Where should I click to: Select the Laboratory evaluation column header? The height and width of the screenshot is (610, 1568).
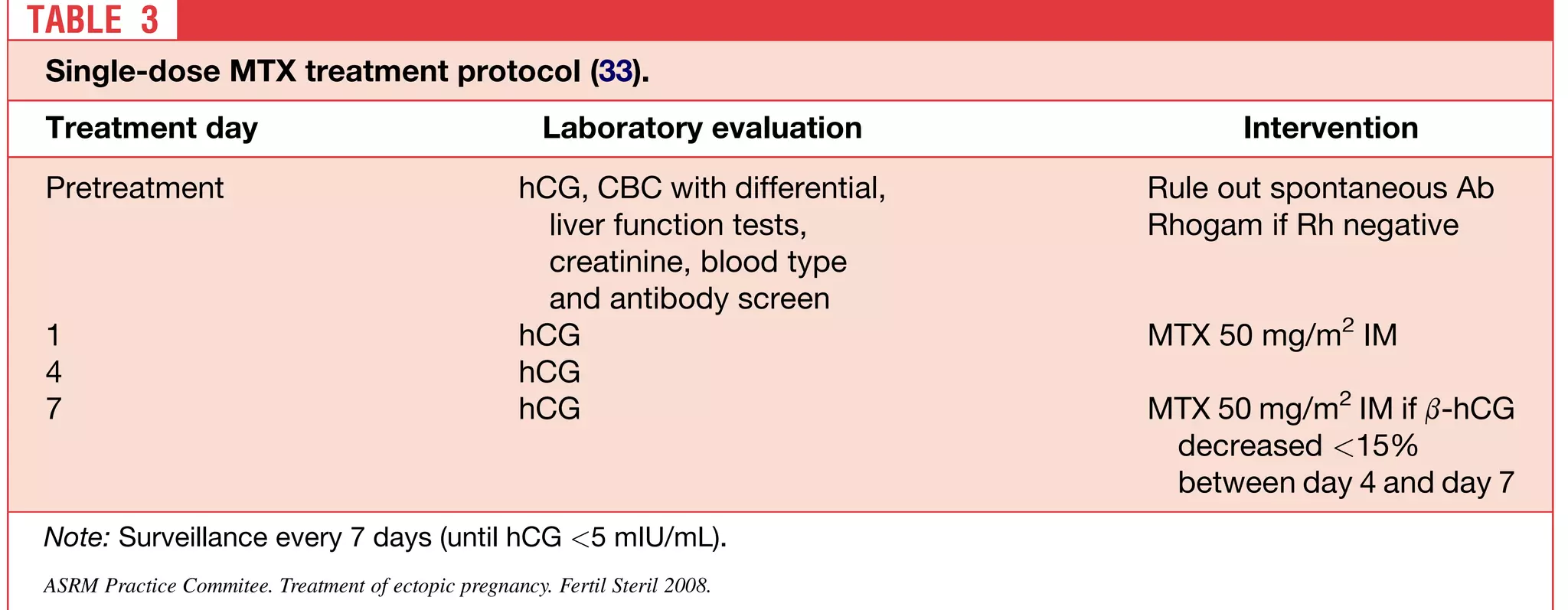click(702, 128)
